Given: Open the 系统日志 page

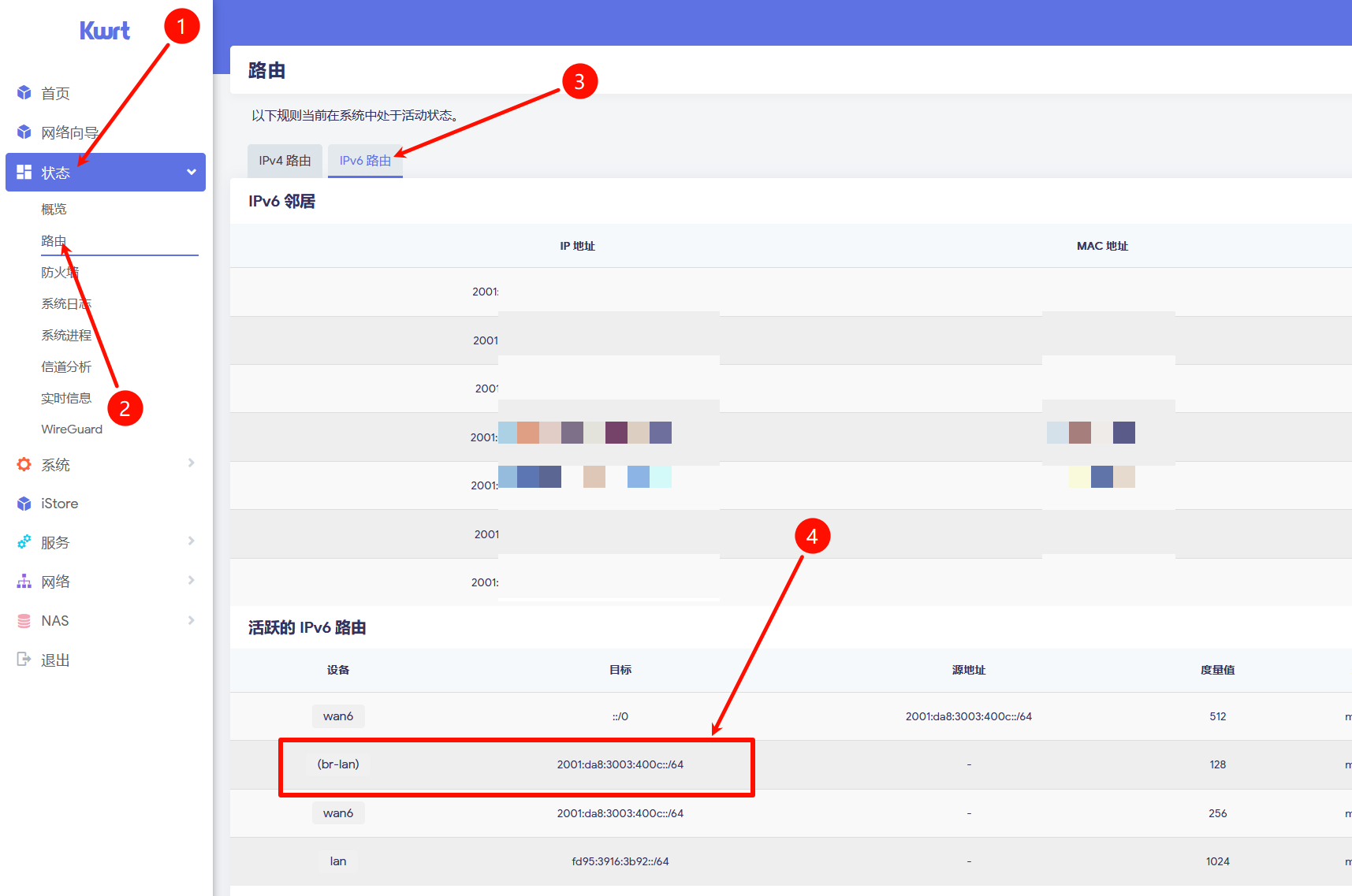Looking at the screenshot, I should tap(66, 303).
